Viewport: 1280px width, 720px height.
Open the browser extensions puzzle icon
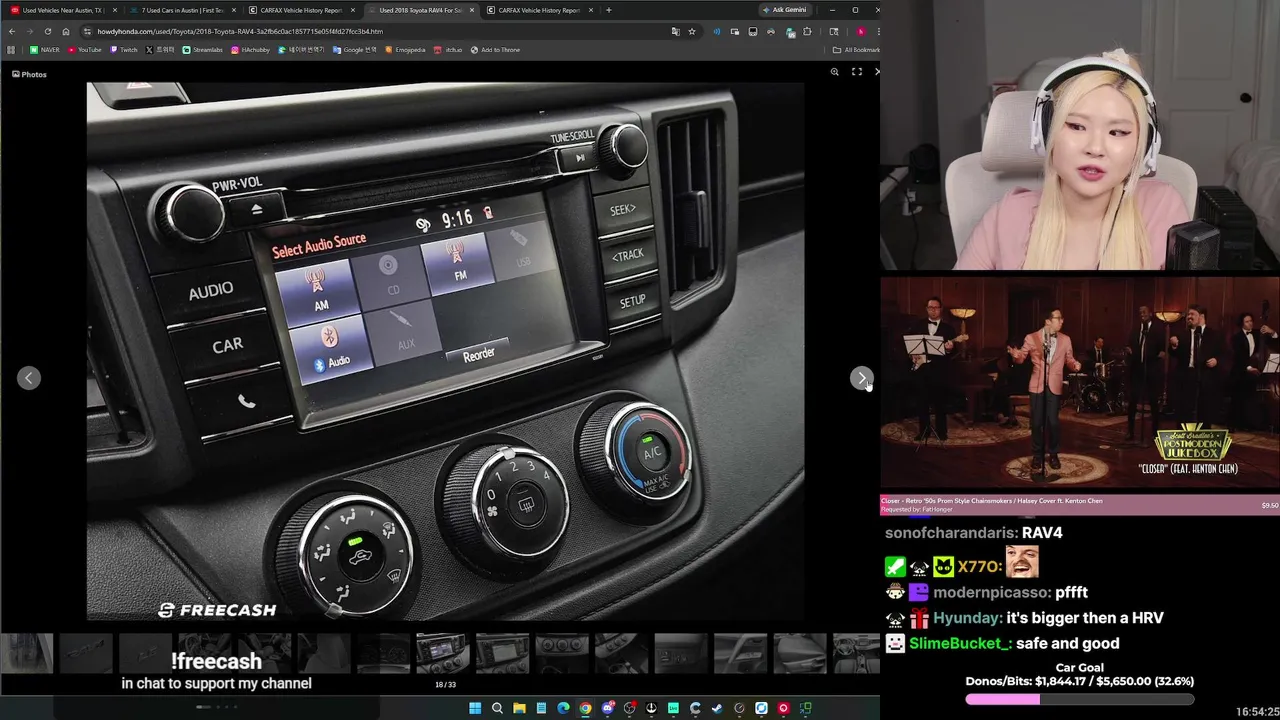point(807,31)
